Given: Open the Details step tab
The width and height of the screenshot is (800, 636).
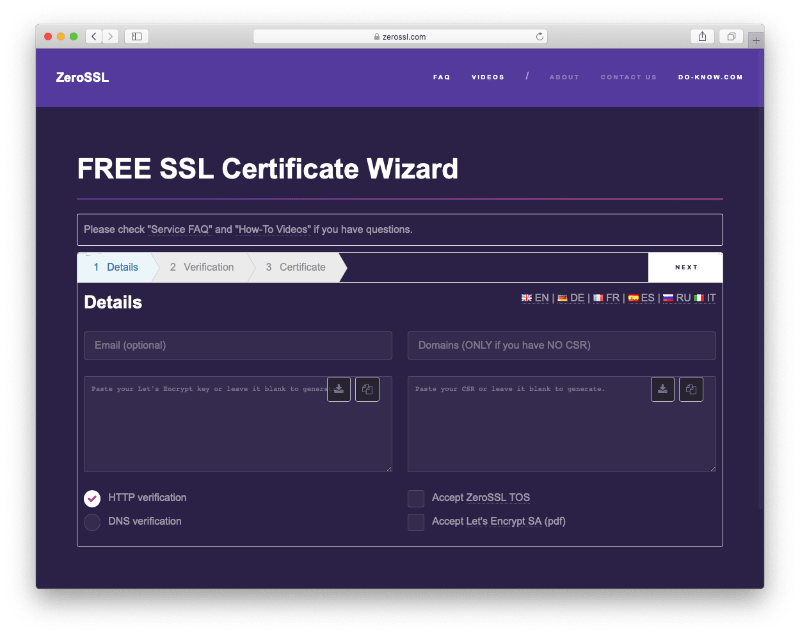Looking at the screenshot, I should 116,267.
